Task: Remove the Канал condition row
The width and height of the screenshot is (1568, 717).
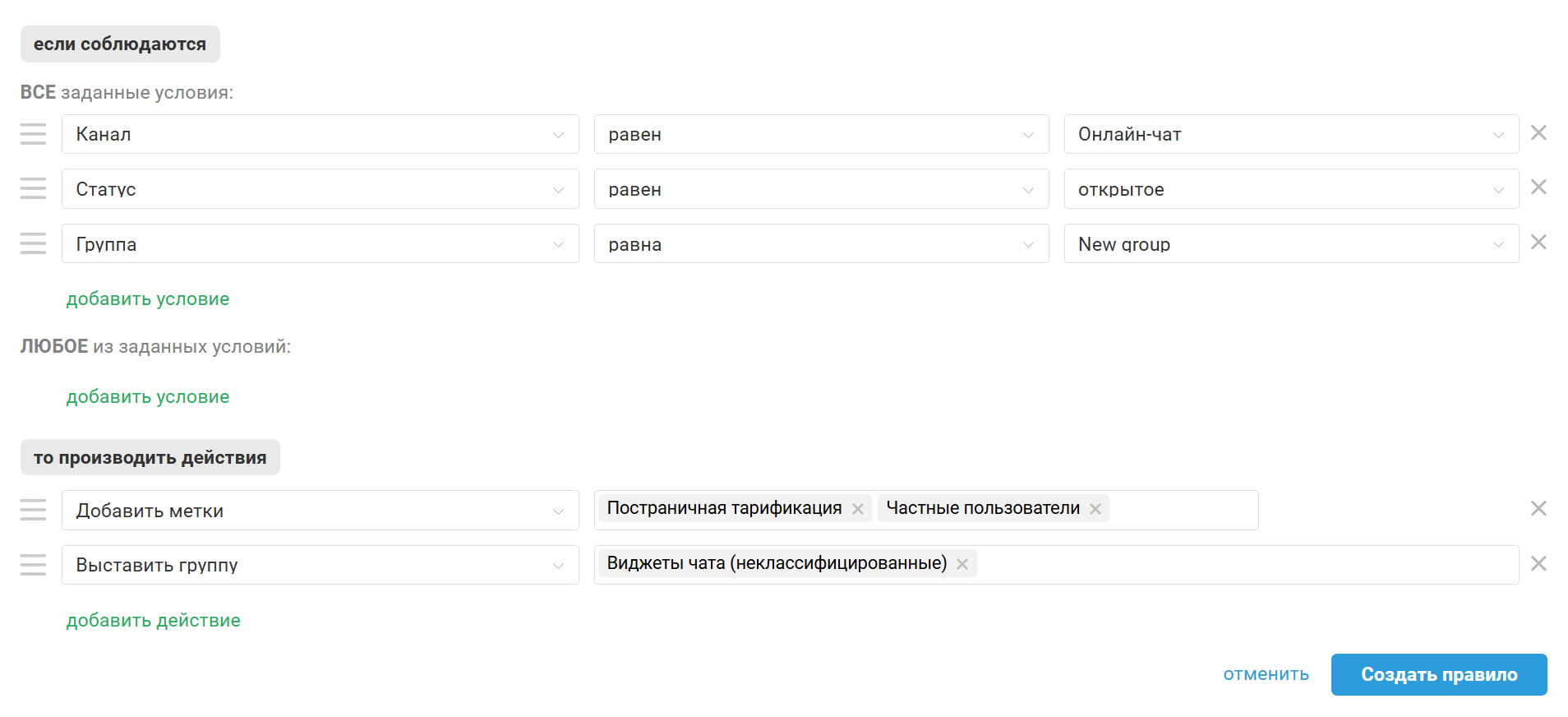Action: (x=1538, y=132)
